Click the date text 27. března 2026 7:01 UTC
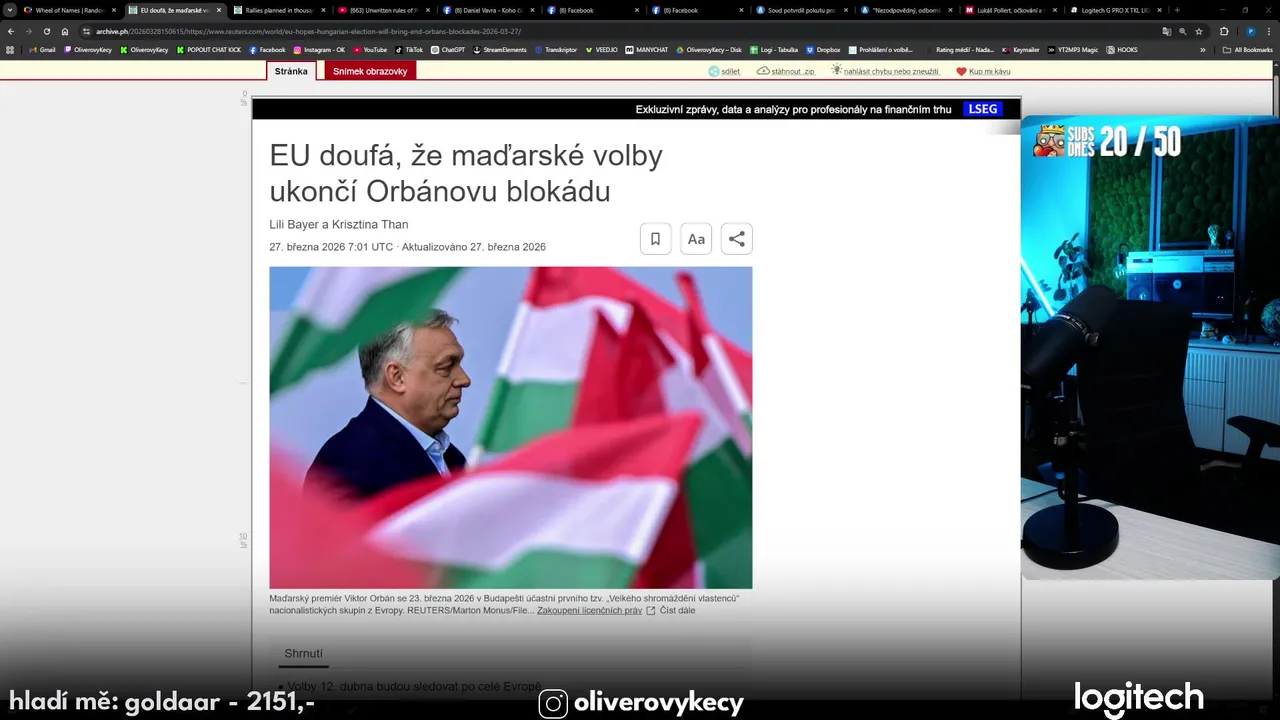 click(x=331, y=247)
